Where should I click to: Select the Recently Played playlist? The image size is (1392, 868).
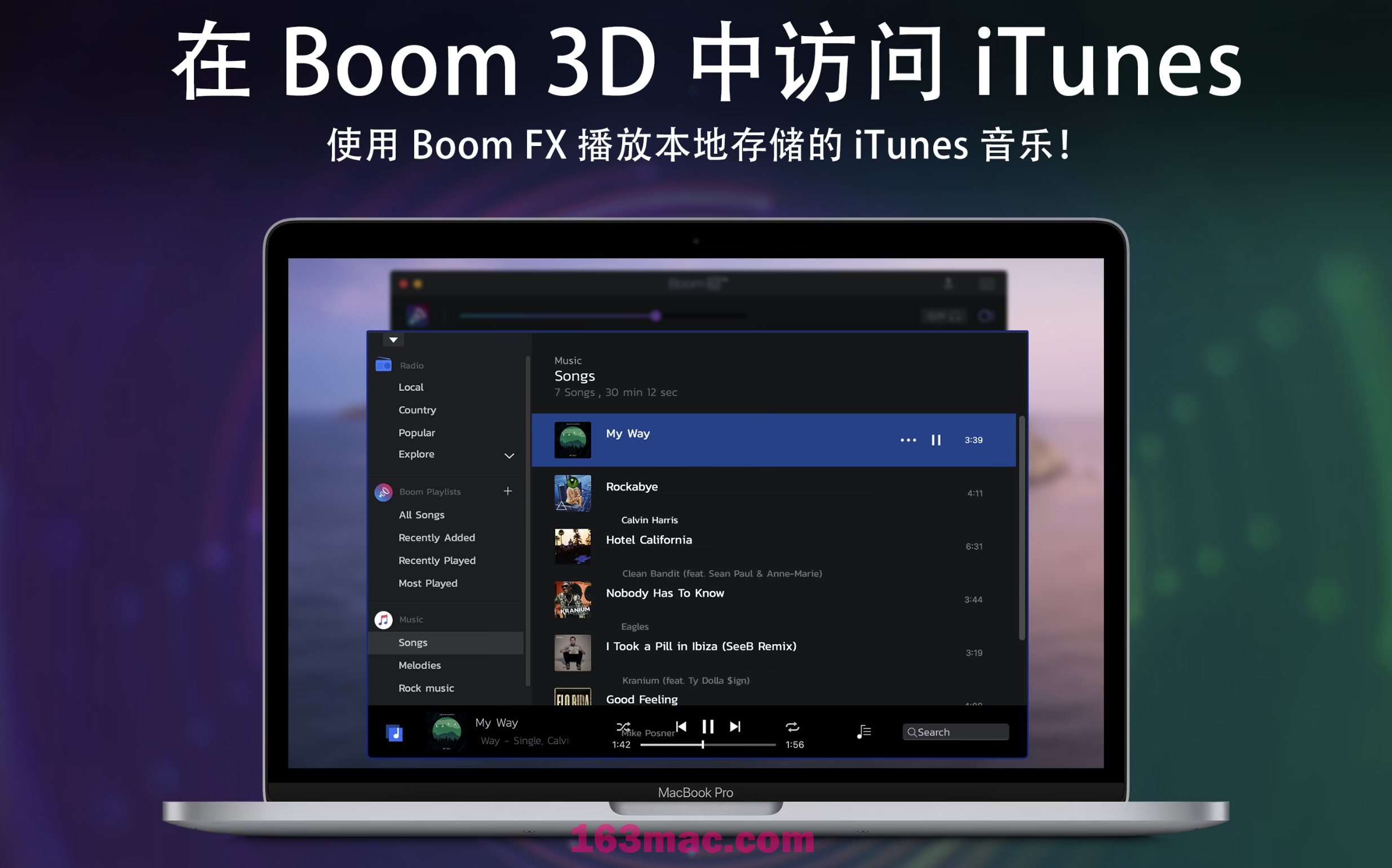(x=437, y=560)
